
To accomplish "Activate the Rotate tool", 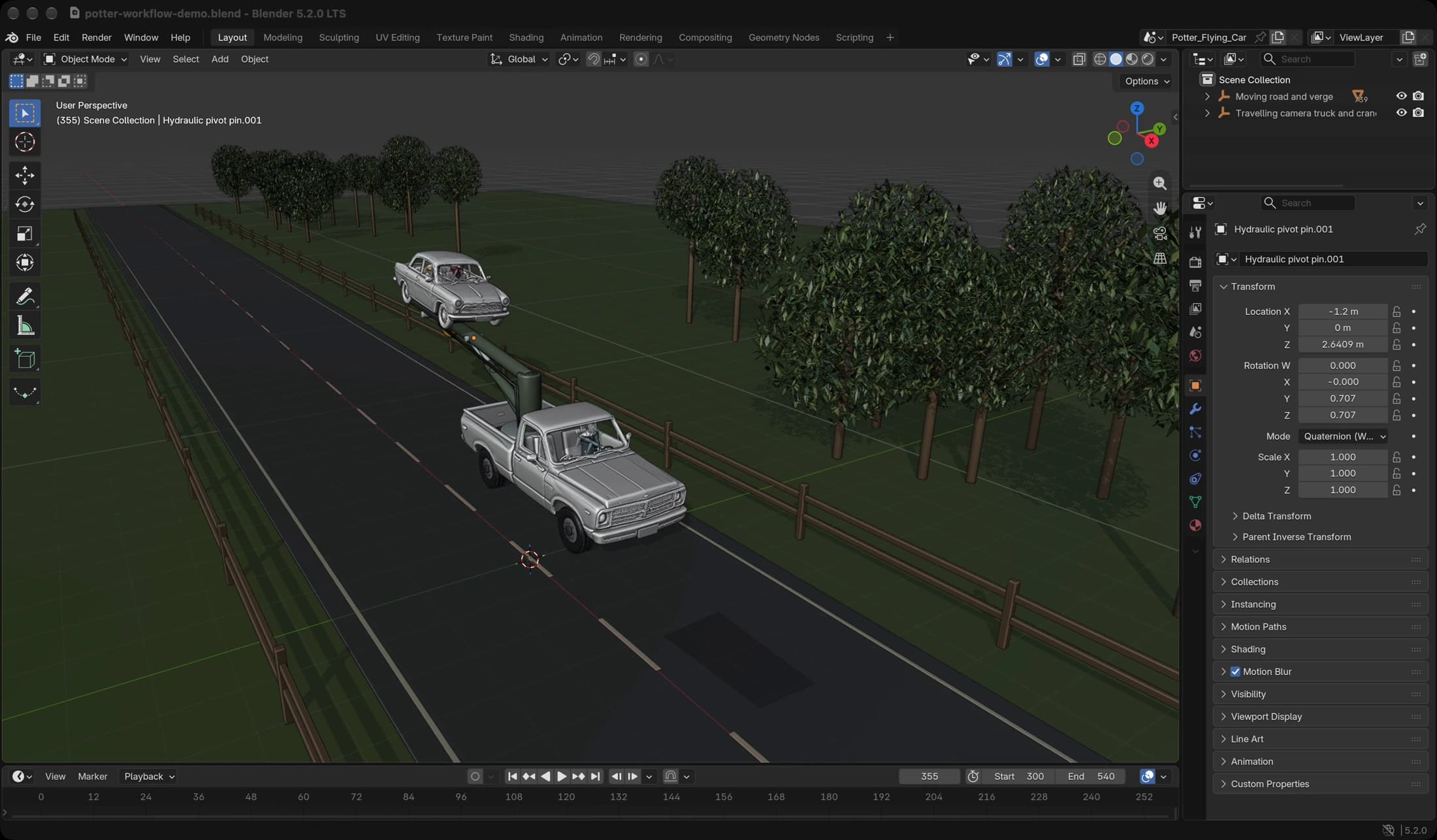I will [25, 204].
